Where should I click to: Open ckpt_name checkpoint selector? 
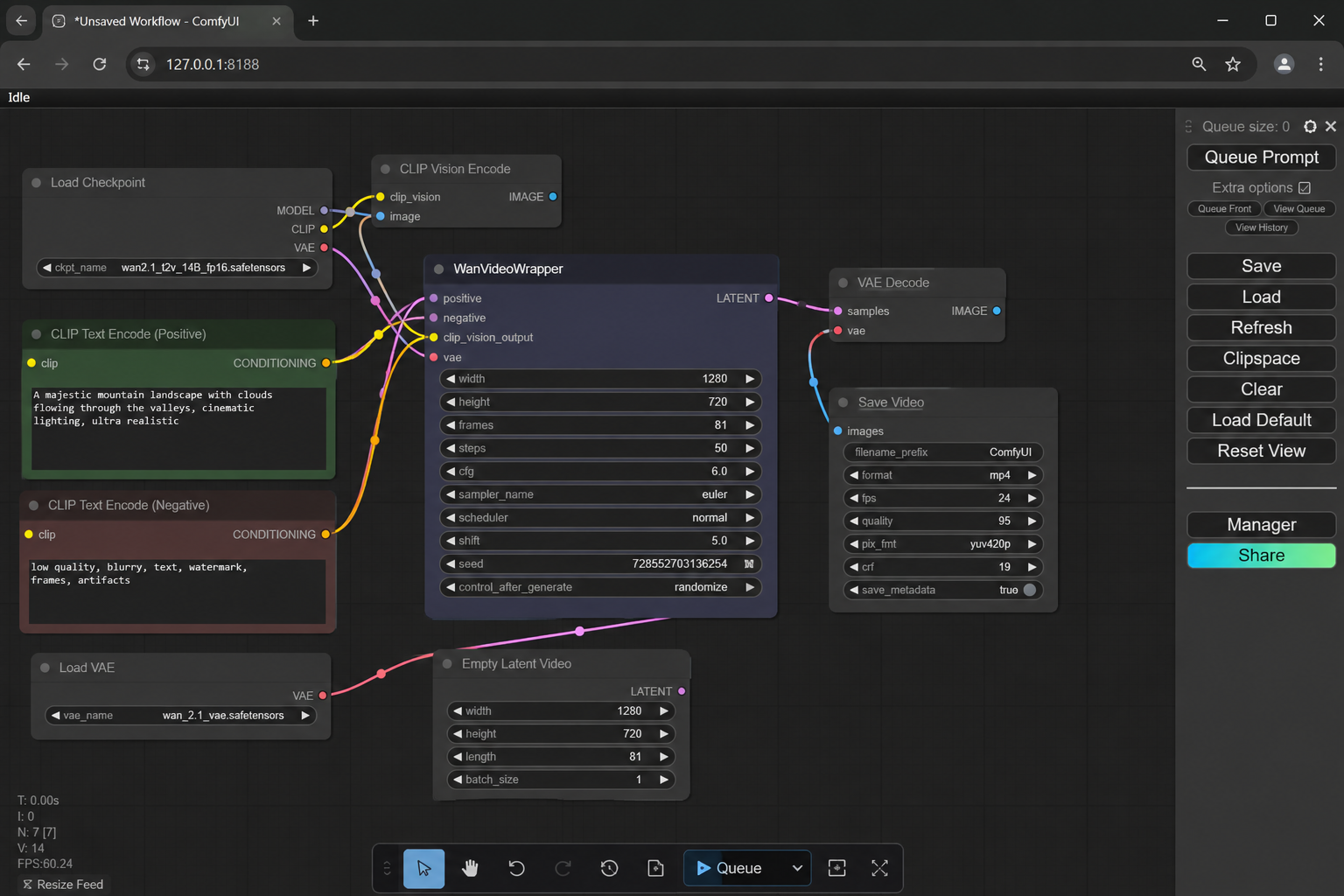[x=178, y=268]
